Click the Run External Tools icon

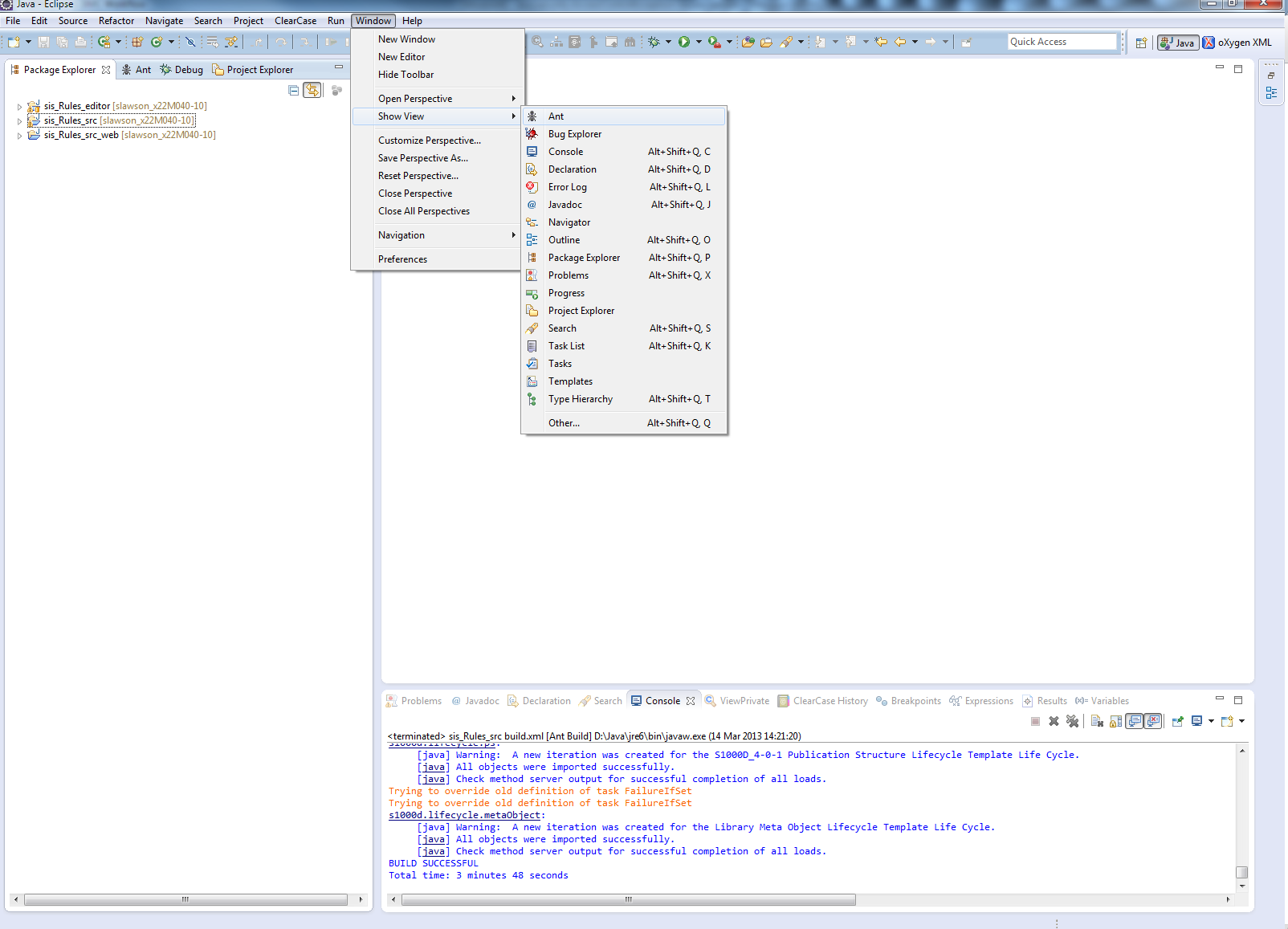tap(714, 42)
